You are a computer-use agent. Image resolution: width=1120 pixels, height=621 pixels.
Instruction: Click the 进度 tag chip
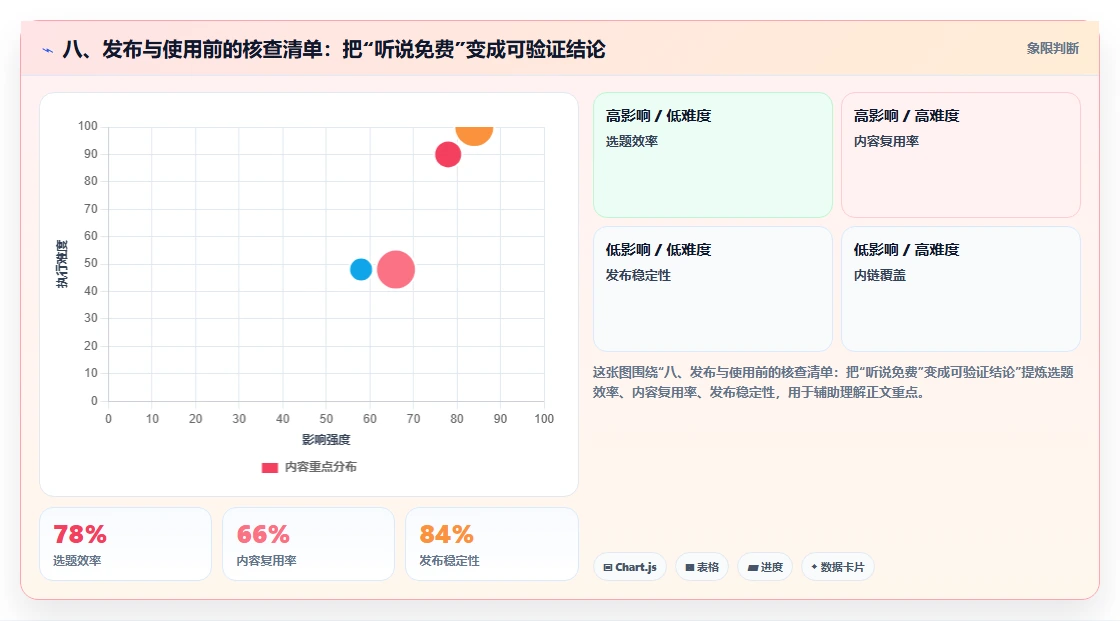(x=765, y=567)
